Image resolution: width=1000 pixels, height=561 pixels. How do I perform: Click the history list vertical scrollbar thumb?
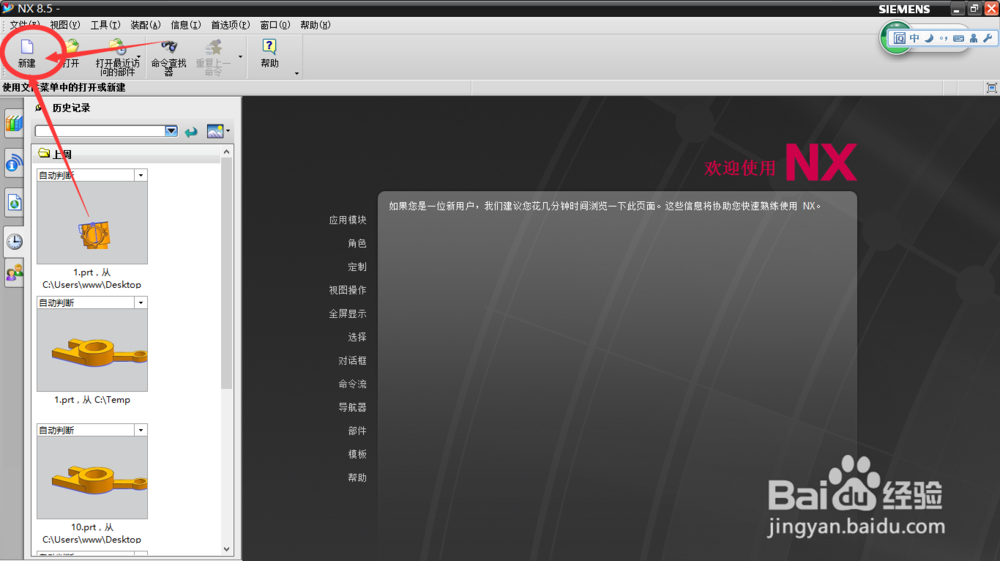coord(226,273)
